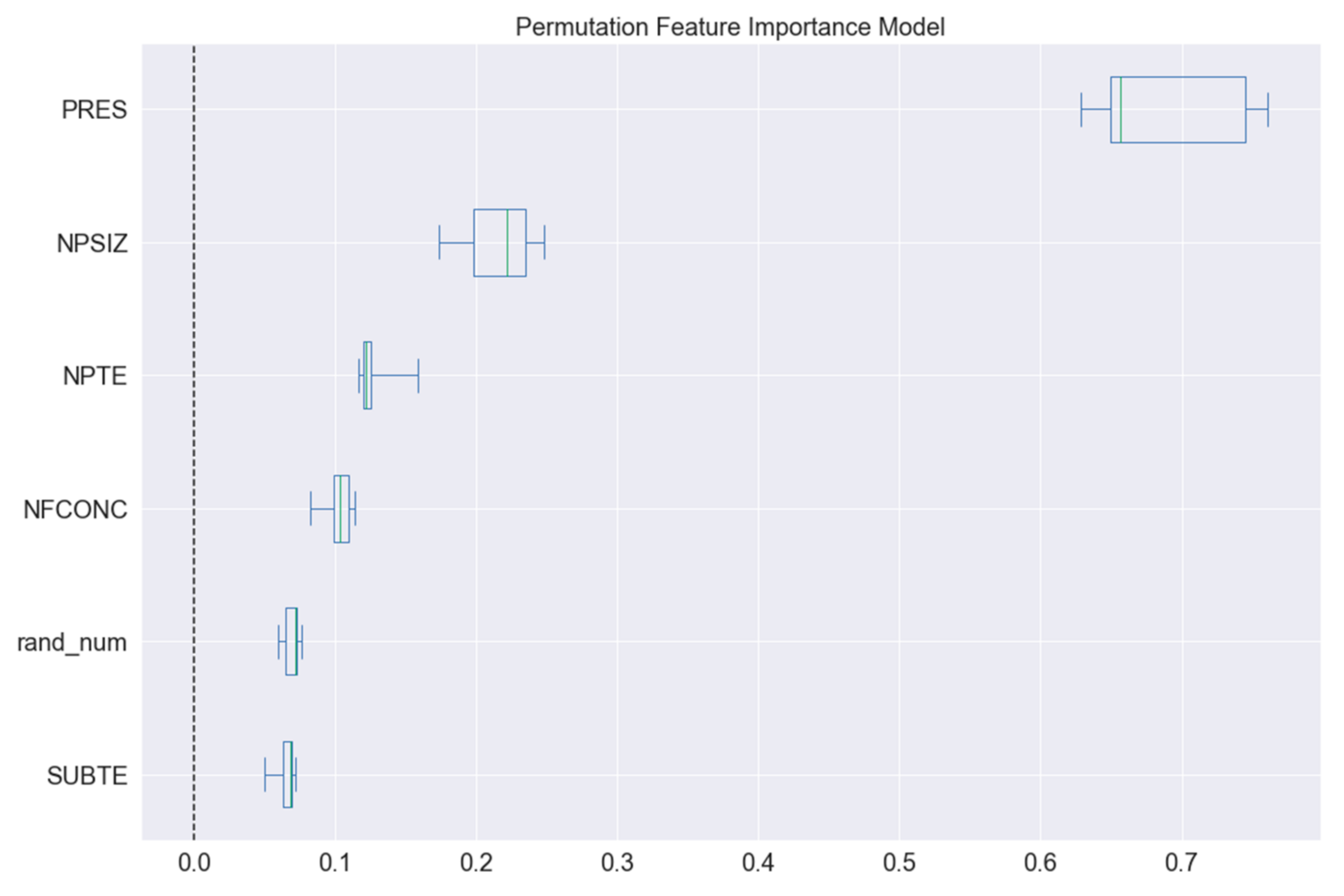
Task: Click the 0.0 x-axis tick label
Action: pyautogui.click(x=194, y=863)
